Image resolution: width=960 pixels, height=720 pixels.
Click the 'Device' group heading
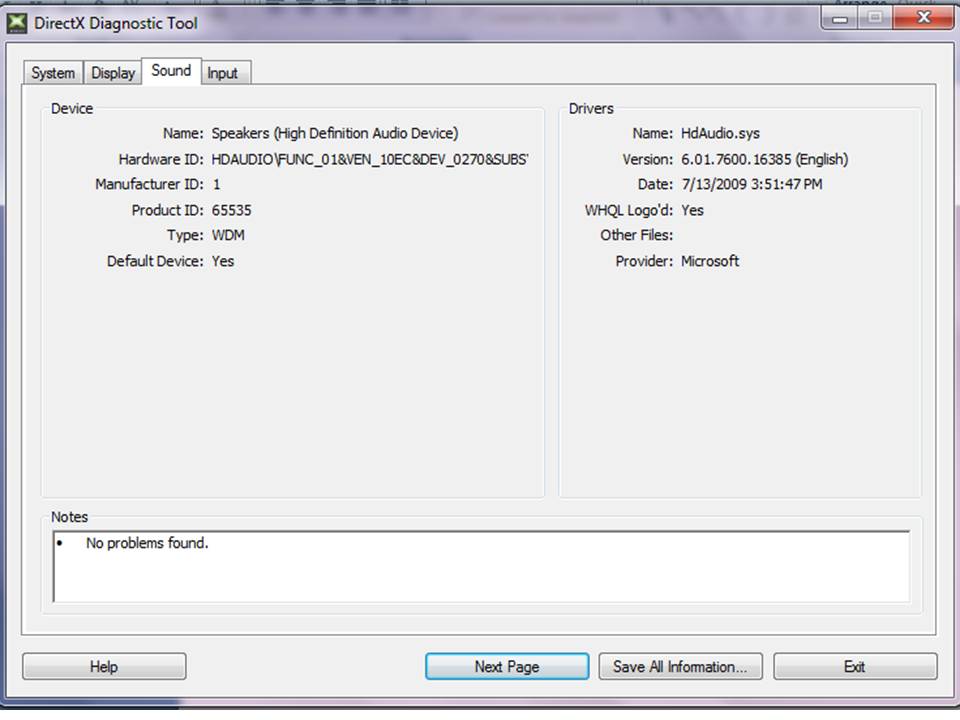[72, 108]
